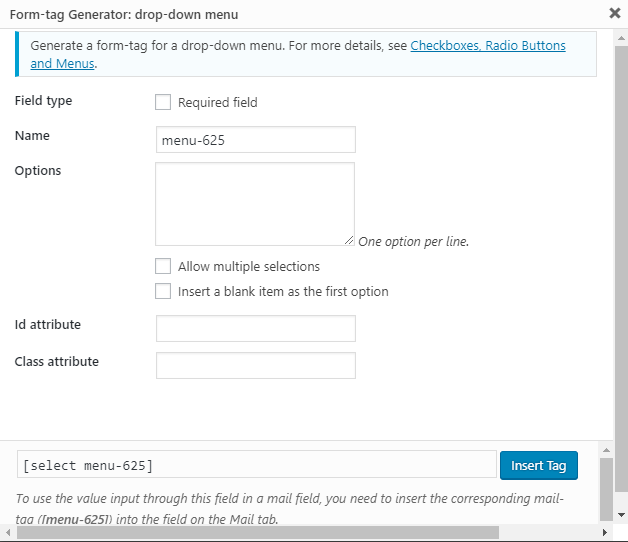This screenshot has height=542, width=628.
Task: Toggle Insert a blank item as first option
Action: point(163,292)
